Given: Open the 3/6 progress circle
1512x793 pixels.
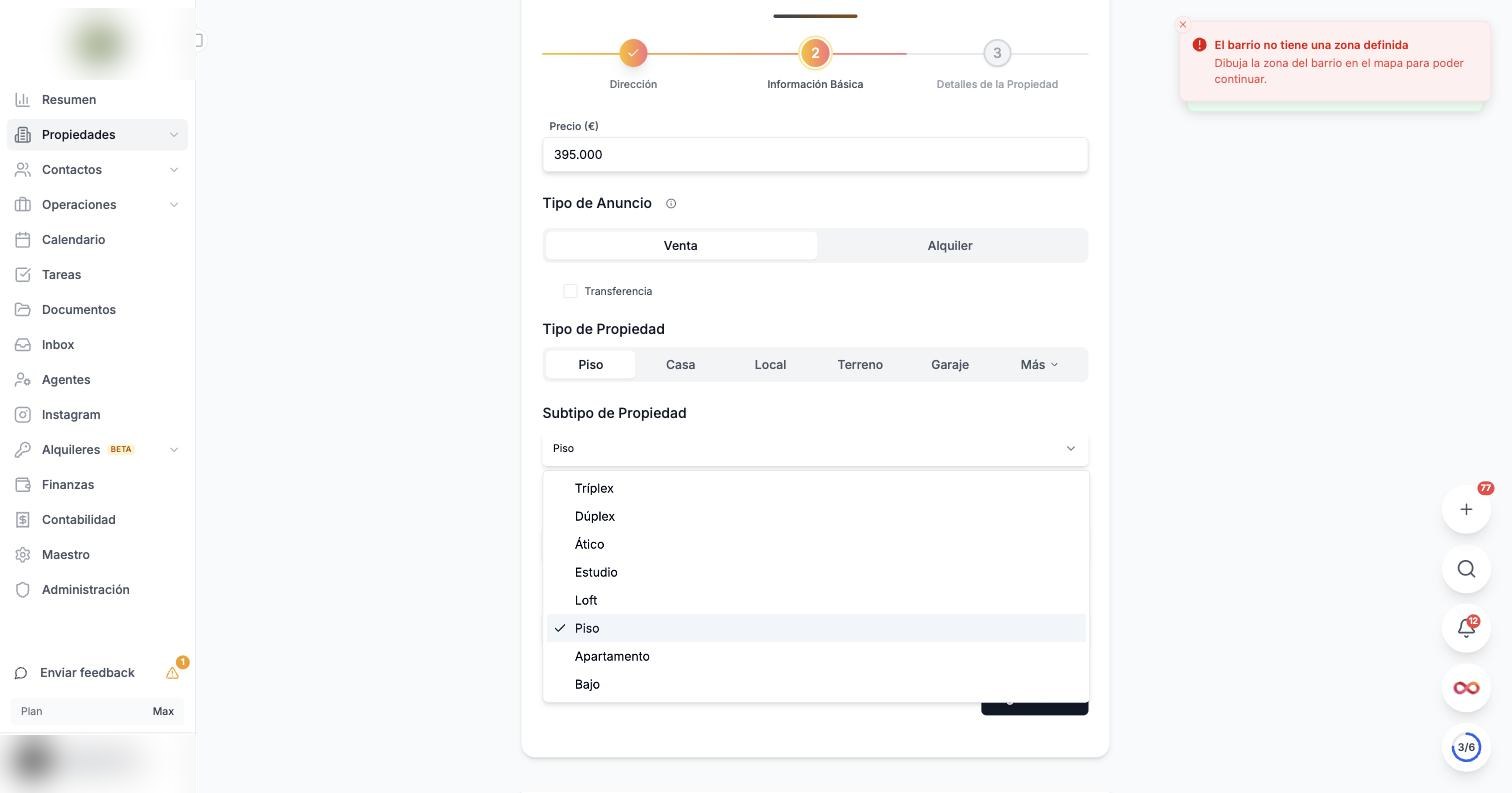Looking at the screenshot, I should coord(1466,747).
